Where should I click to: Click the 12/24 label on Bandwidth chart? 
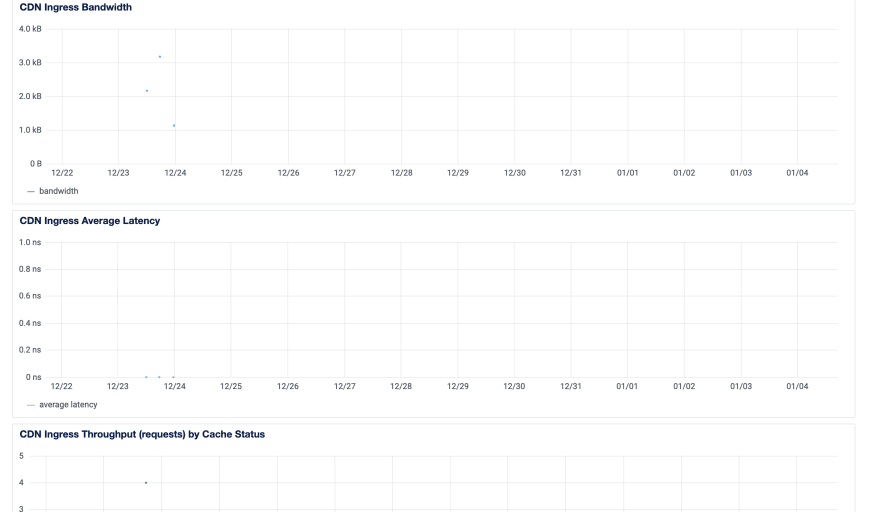[175, 173]
